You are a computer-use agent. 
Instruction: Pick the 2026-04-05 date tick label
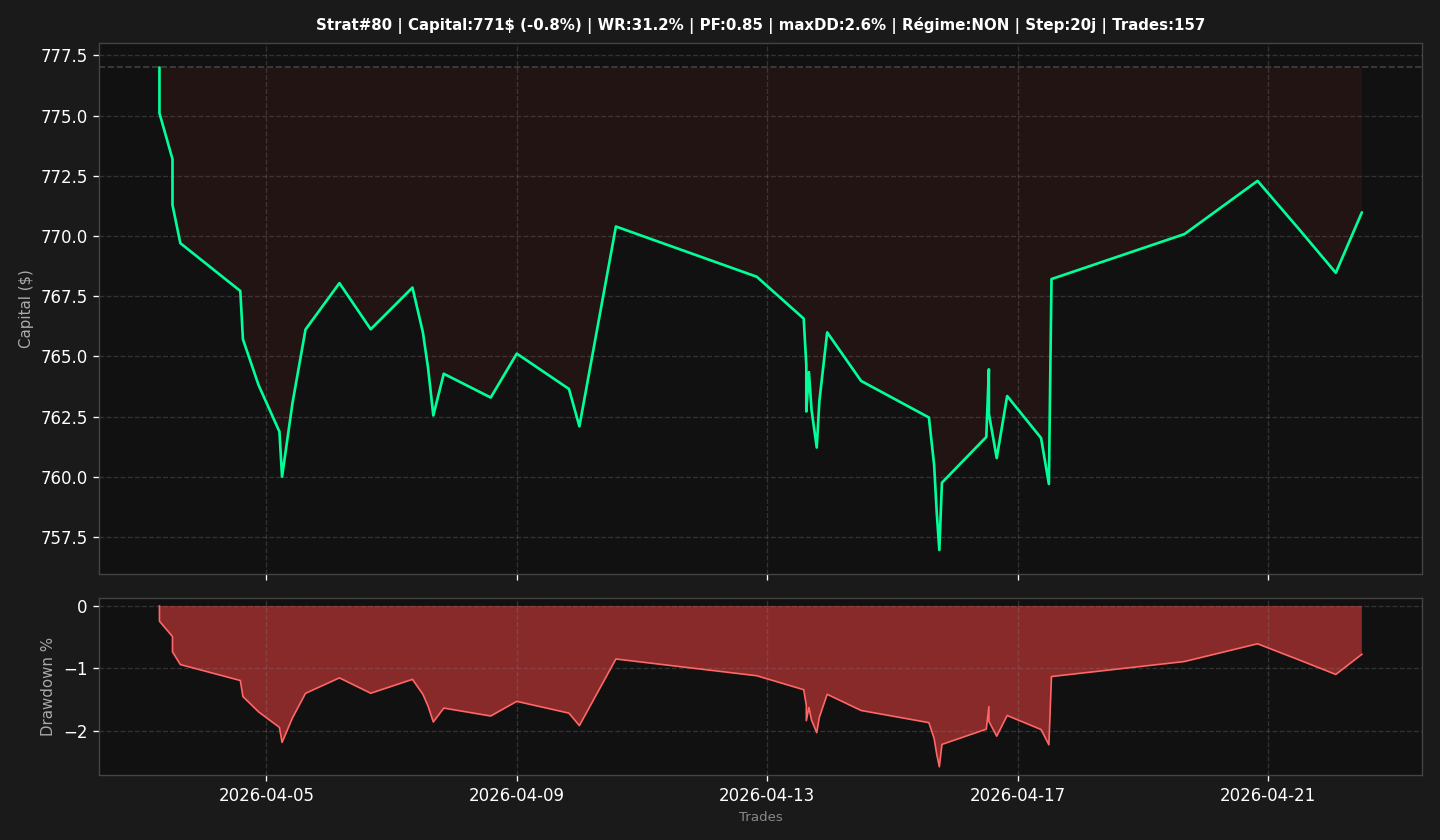(x=266, y=796)
